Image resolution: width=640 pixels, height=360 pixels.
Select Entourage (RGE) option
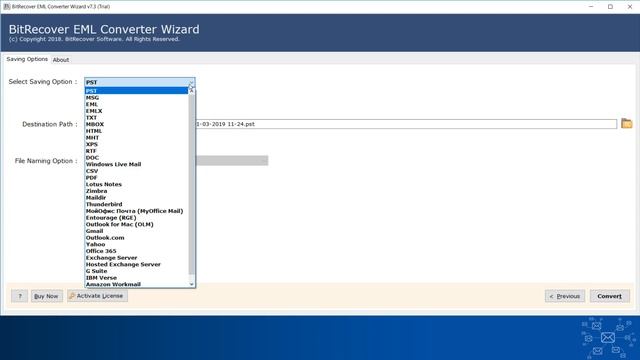point(136,218)
